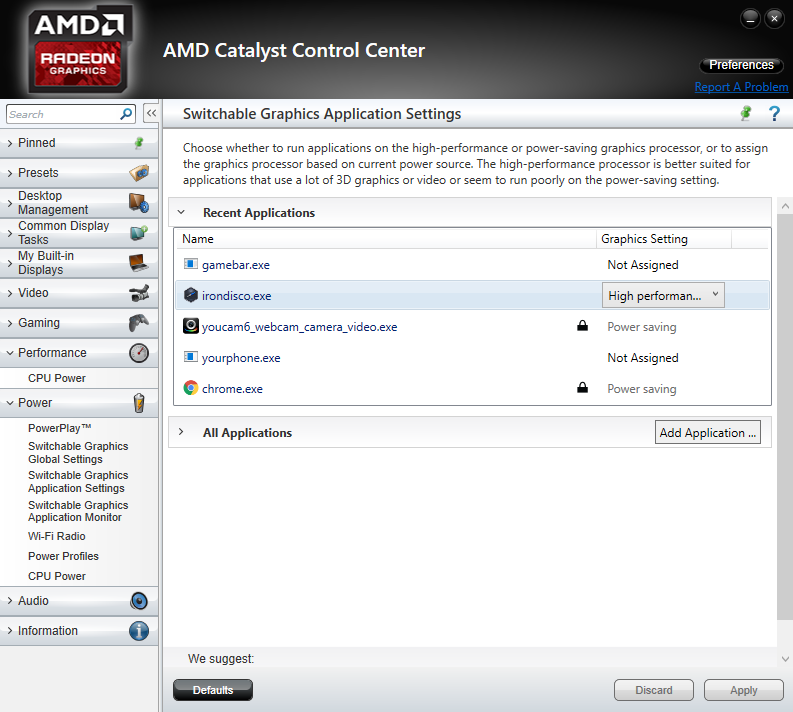Click the Desktop Management icon
This screenshot has height=712, width=793.
139,203
